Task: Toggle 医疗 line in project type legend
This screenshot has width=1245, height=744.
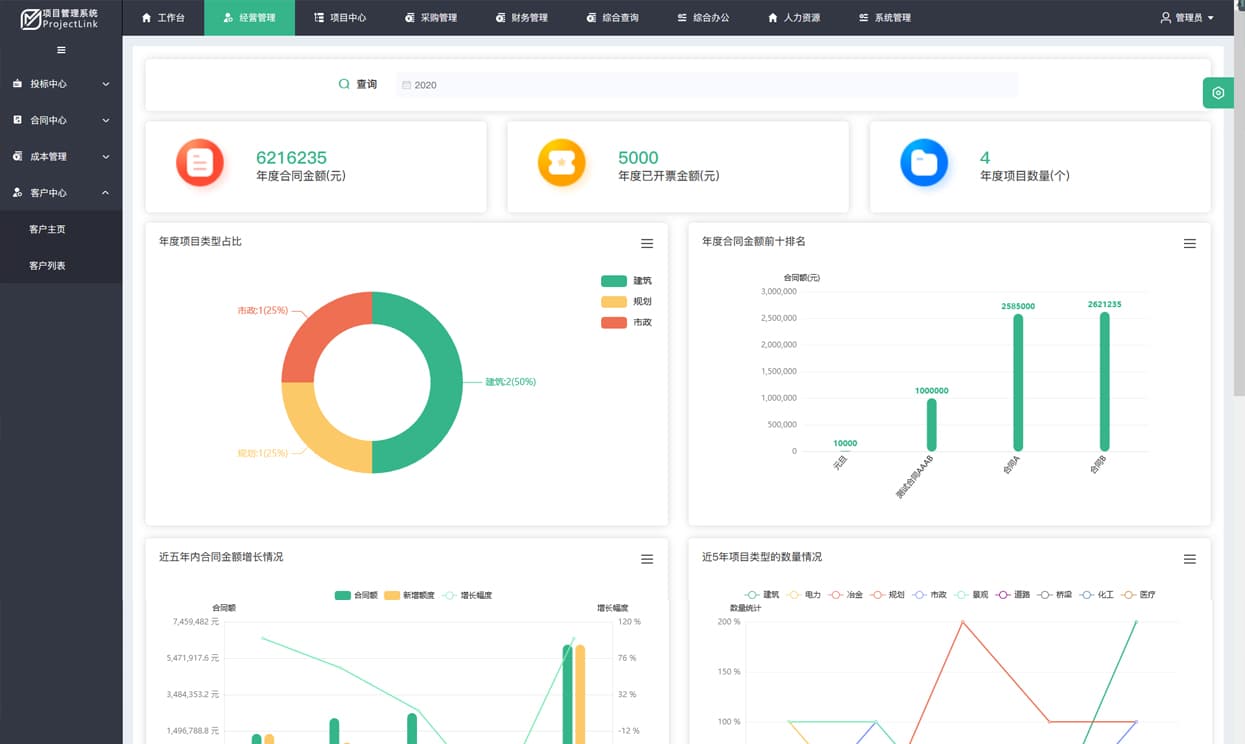Action: coord(1139,594)
